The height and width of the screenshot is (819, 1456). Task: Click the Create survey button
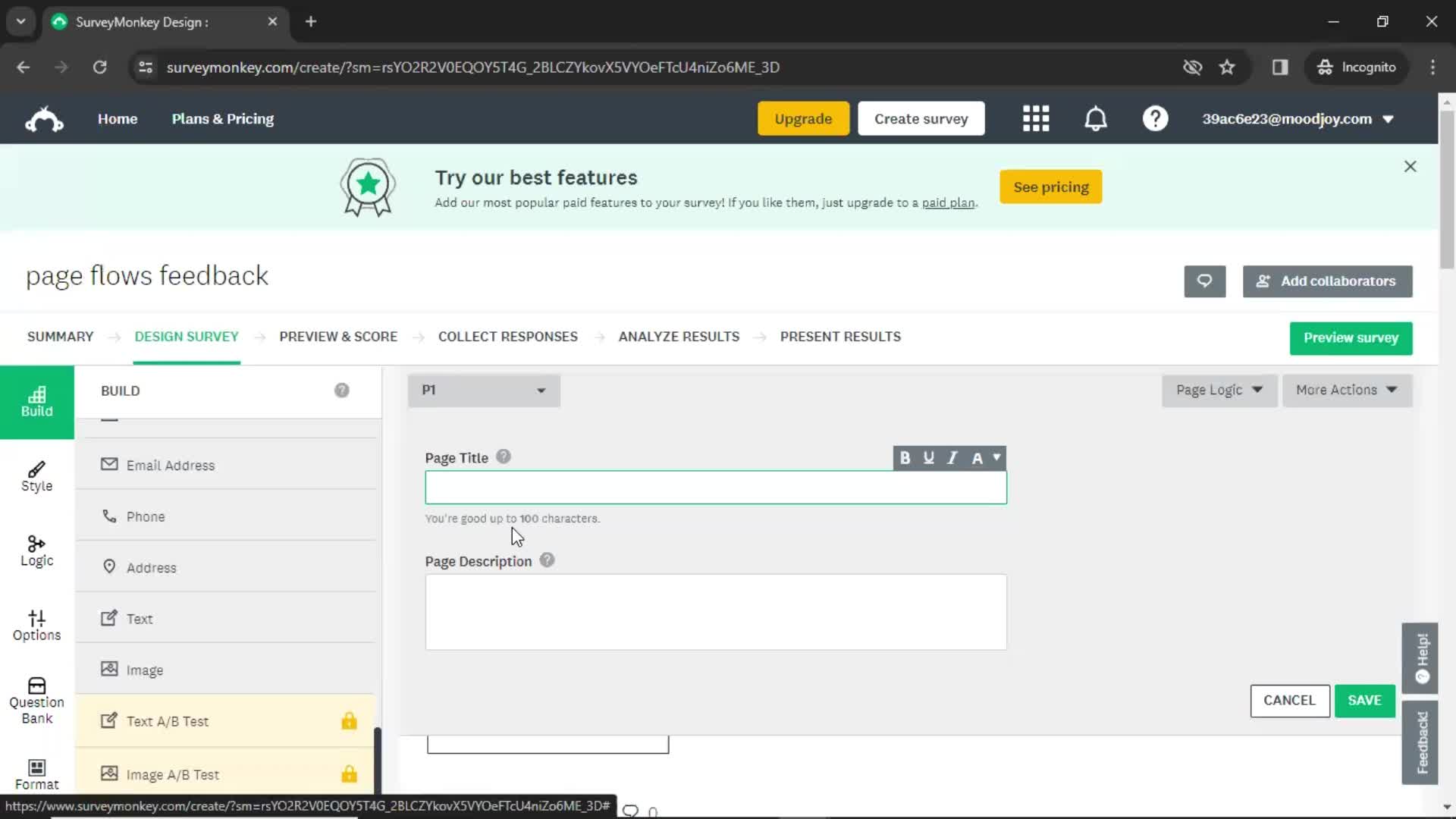point(921,119)
